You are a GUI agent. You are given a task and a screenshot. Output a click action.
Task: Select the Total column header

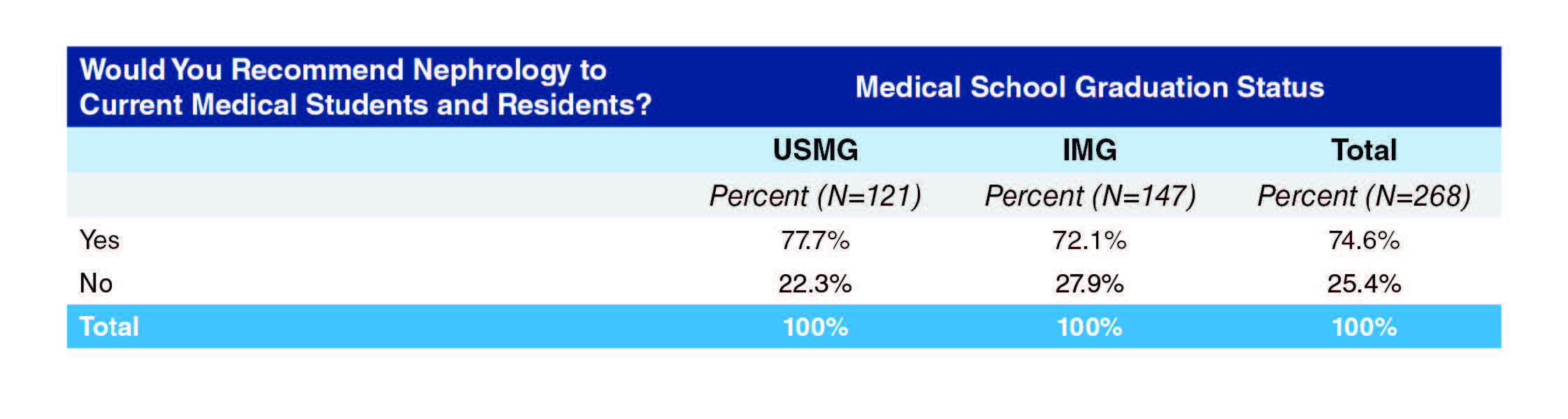[x=1363, y=150]
